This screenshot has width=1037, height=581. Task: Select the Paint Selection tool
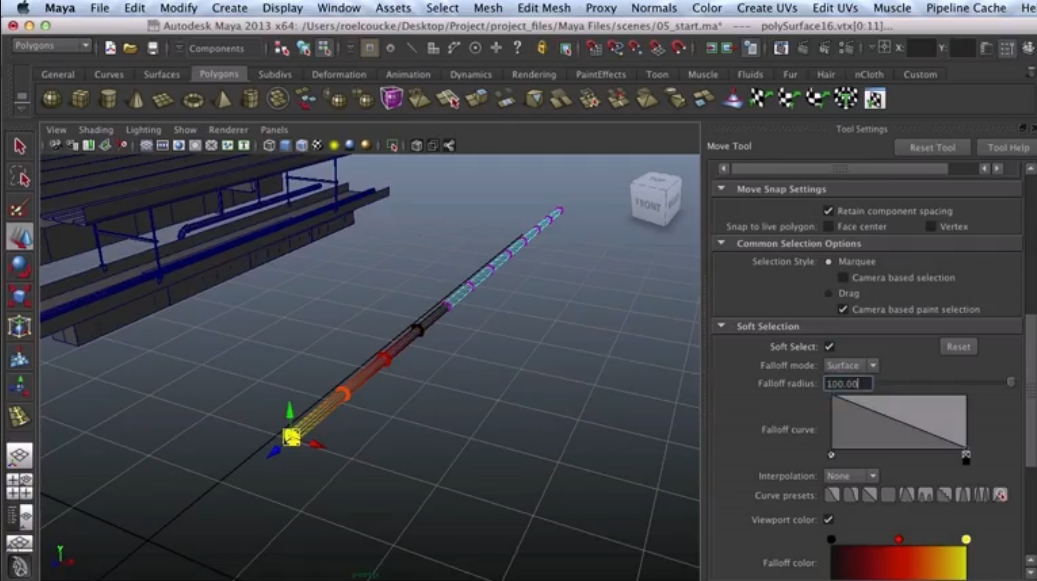coord(19,208)
